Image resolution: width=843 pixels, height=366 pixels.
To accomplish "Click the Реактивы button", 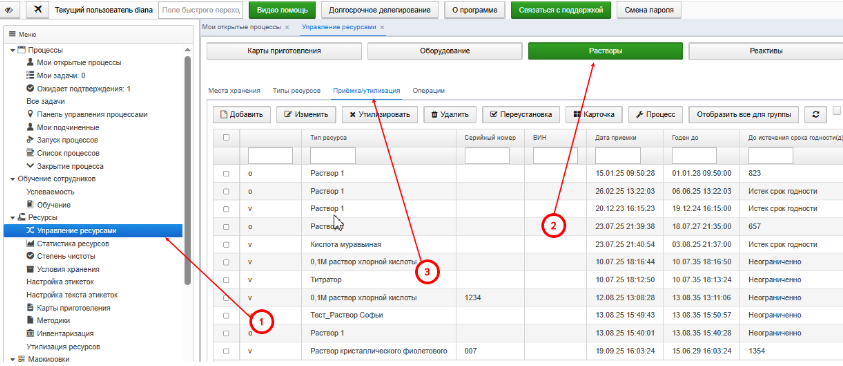I will (766, 52).
